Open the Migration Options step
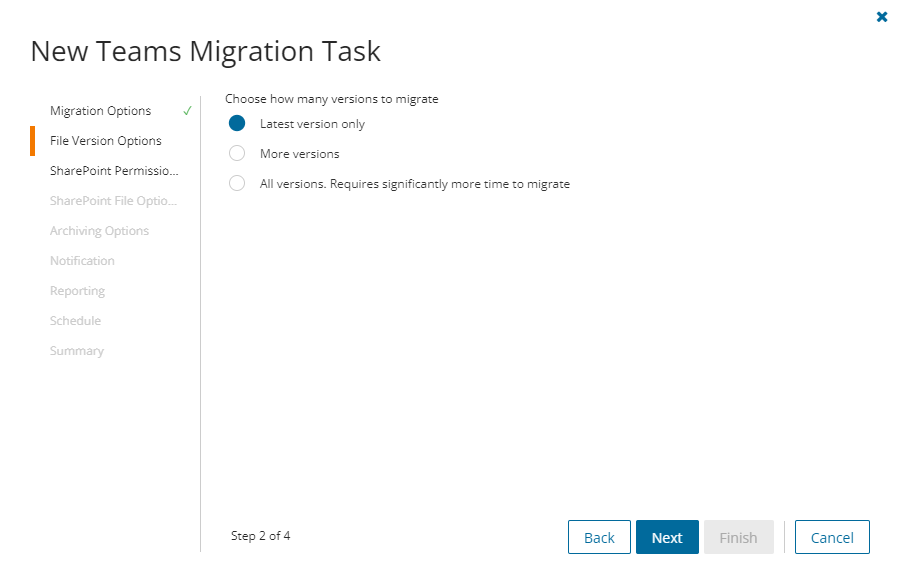Screen dimensions: 900x584 [x=101, y=111]
